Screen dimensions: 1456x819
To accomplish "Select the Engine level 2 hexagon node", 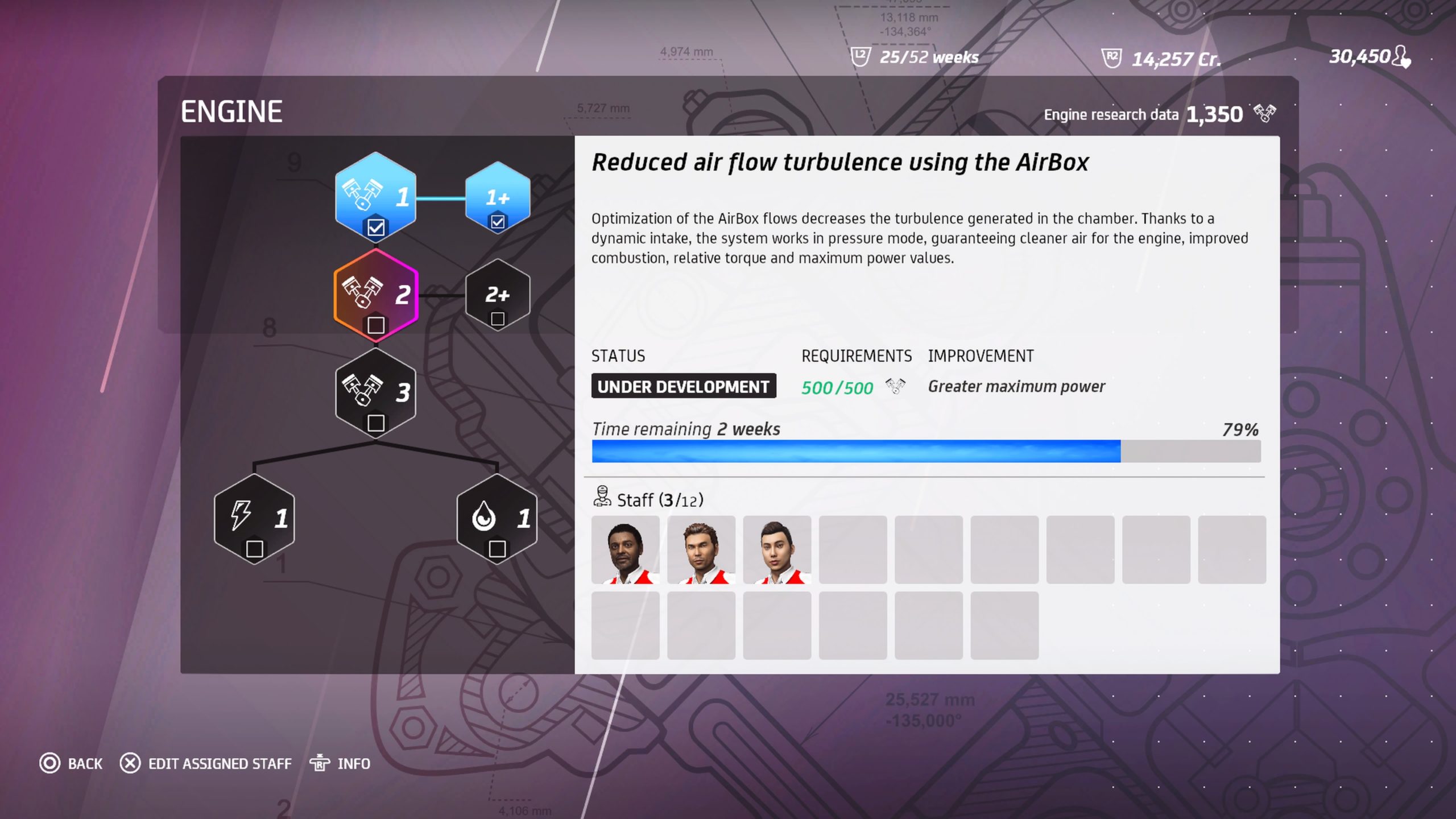I will click(375, 295).
